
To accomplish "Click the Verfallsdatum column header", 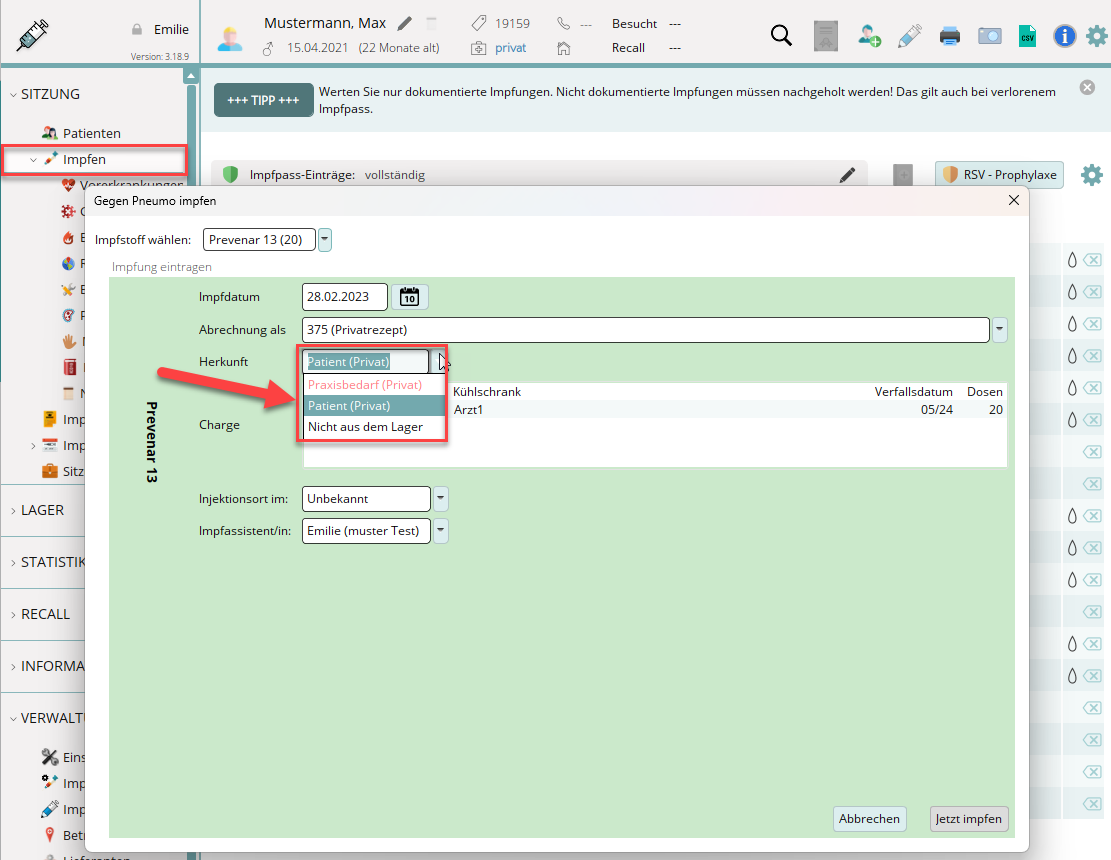I will pos(913,392).
